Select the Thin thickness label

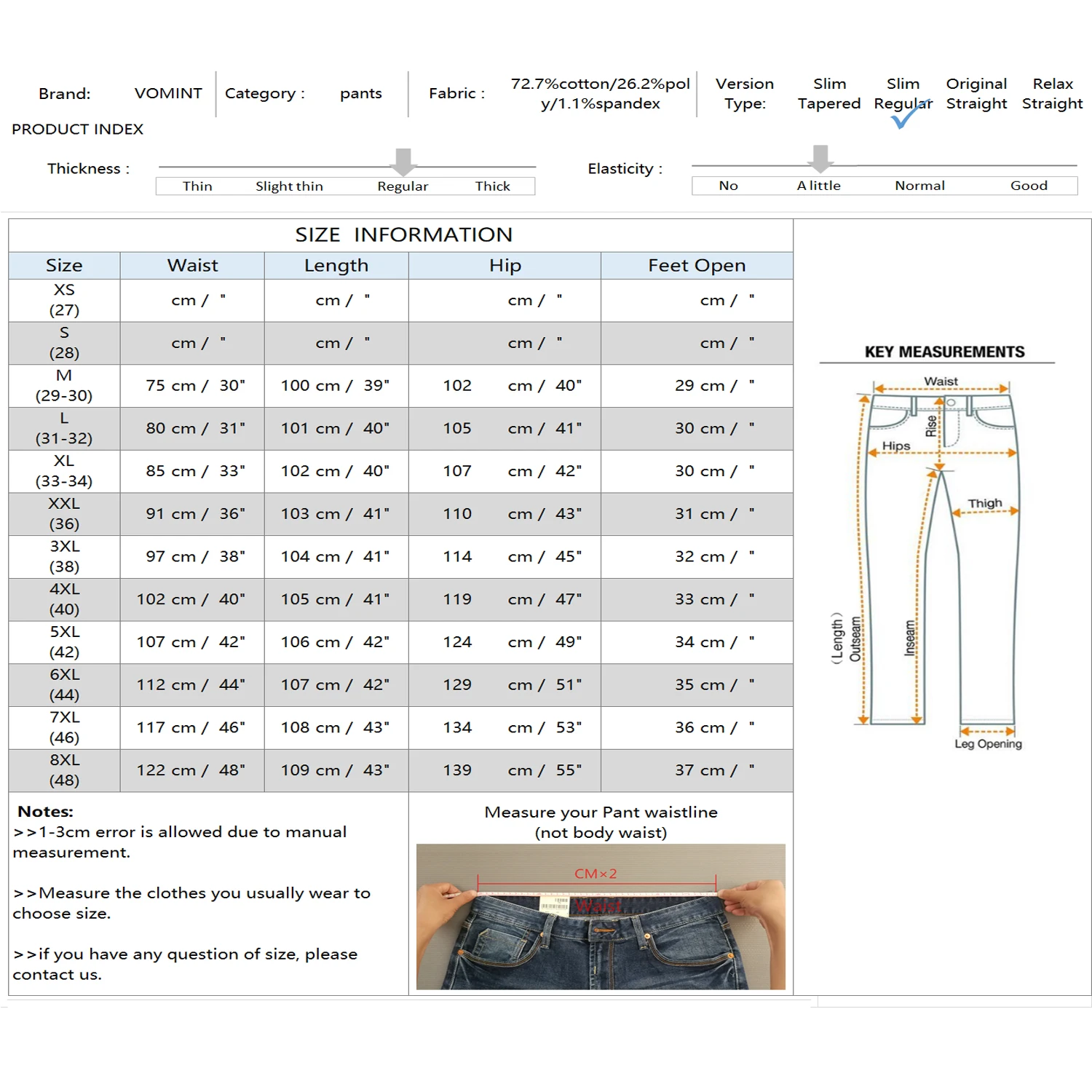click(197, 186)
